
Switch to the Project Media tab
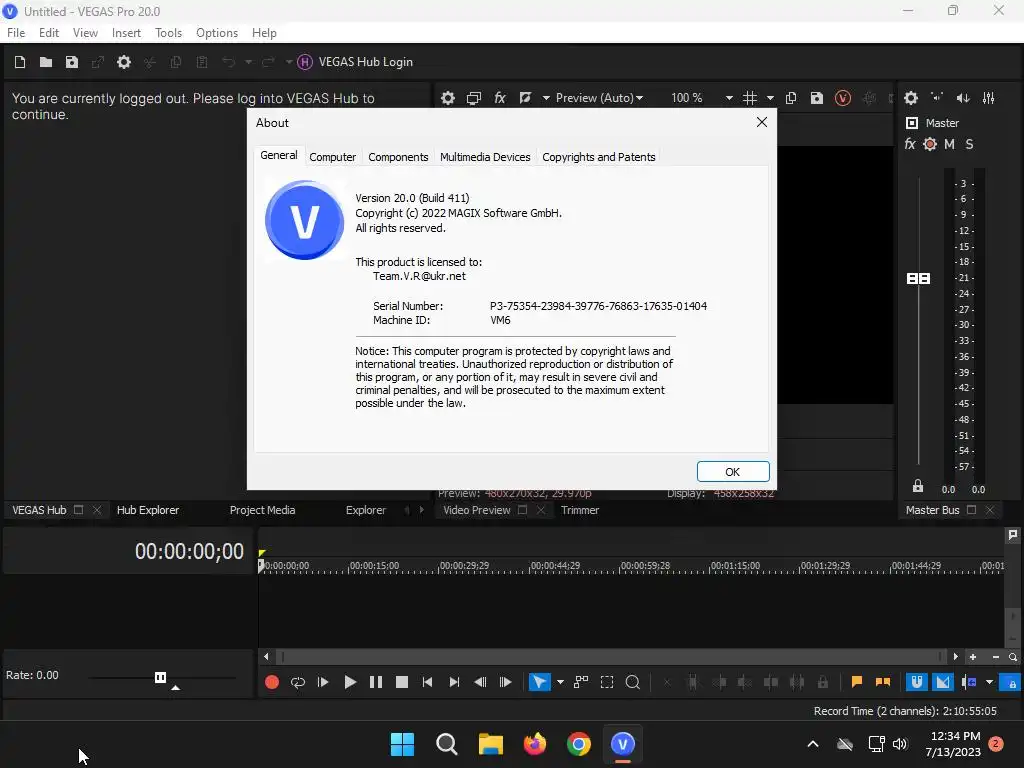pos(262,510)
